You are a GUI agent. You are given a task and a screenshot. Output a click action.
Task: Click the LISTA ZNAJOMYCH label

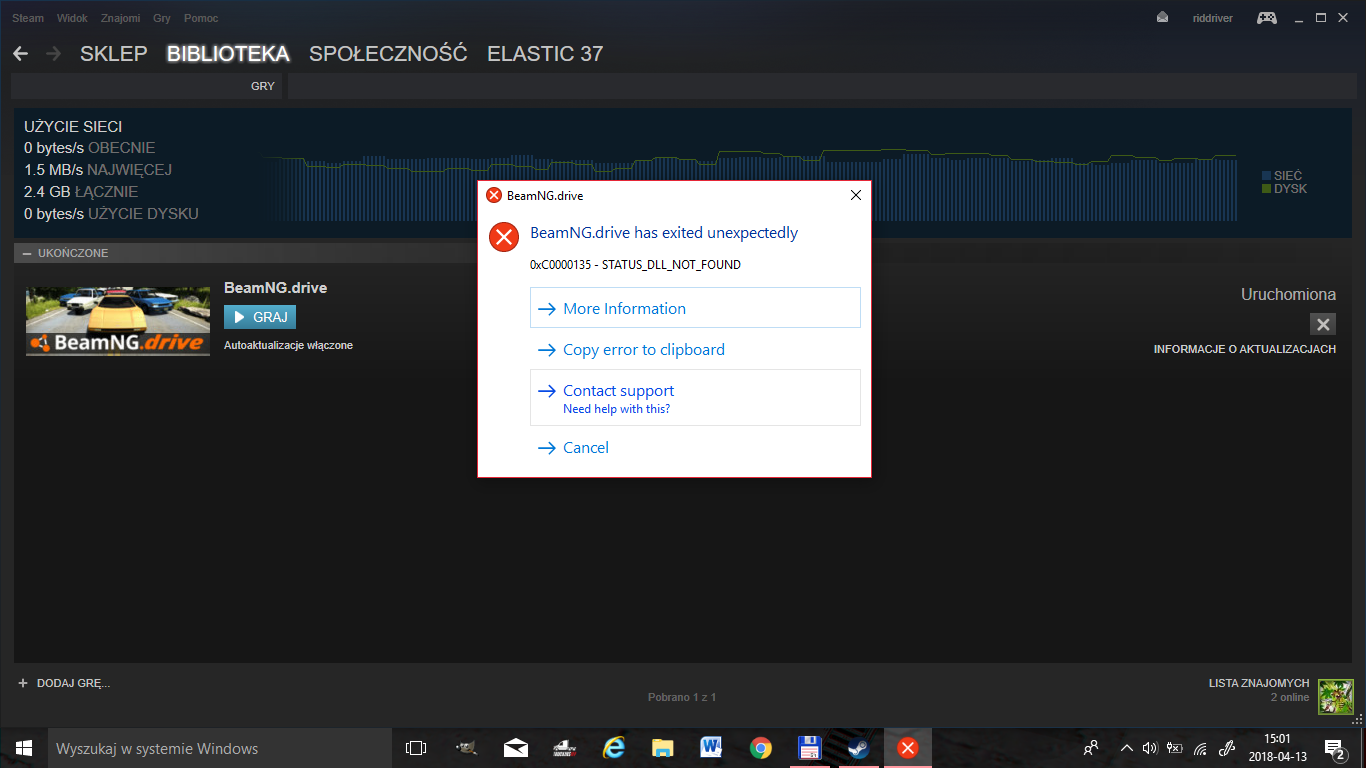click(x=1258, y=684)
